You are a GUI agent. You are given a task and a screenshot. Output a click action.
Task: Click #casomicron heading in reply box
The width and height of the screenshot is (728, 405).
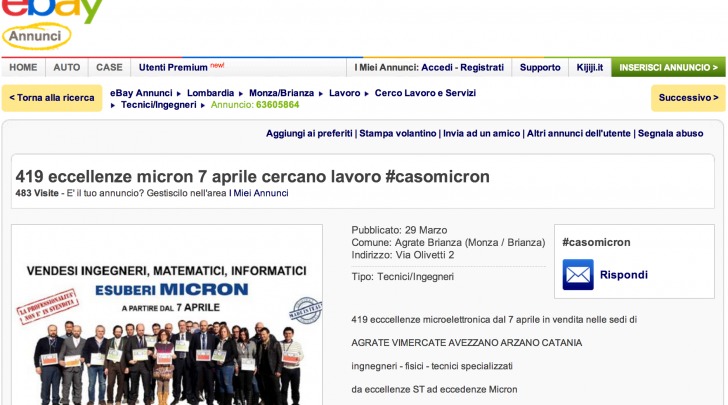click(x=596, y=242)
